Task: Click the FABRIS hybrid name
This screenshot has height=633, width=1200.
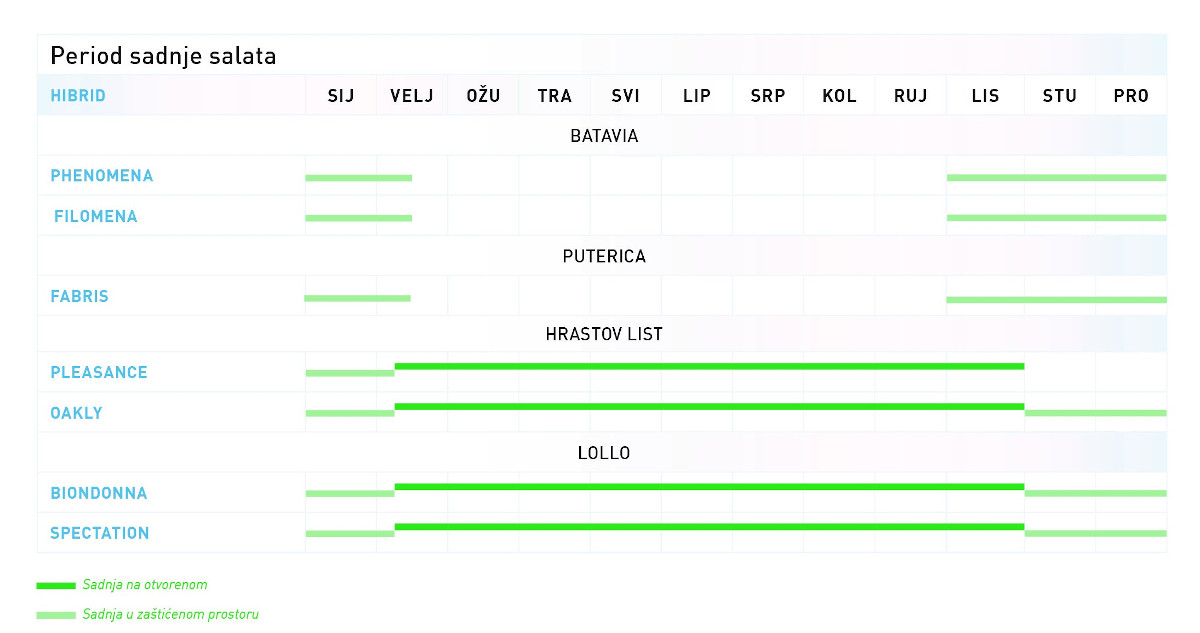Action: (80, 296)
